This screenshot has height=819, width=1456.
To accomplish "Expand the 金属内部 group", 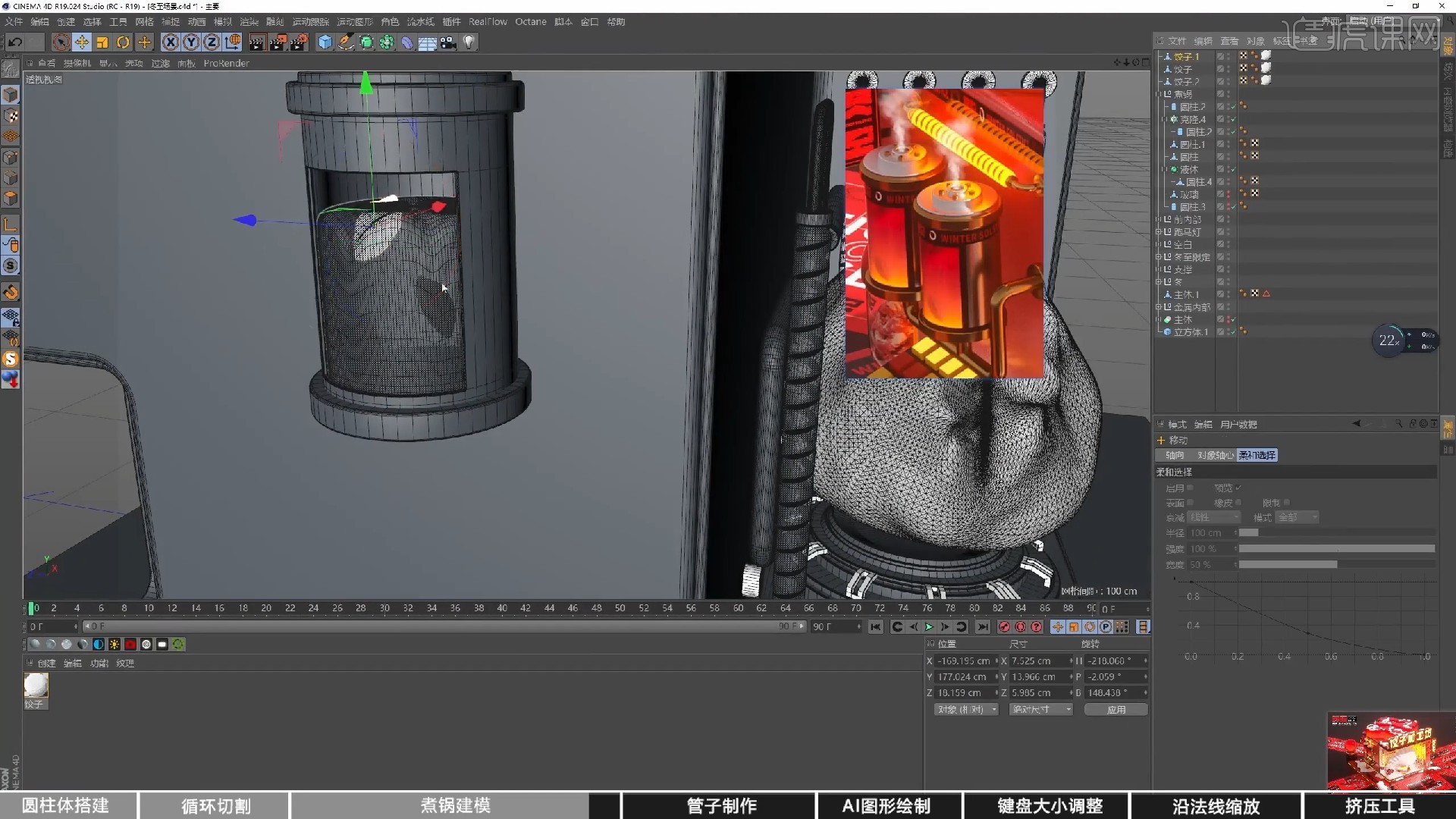I will [x=1159, y=307].
